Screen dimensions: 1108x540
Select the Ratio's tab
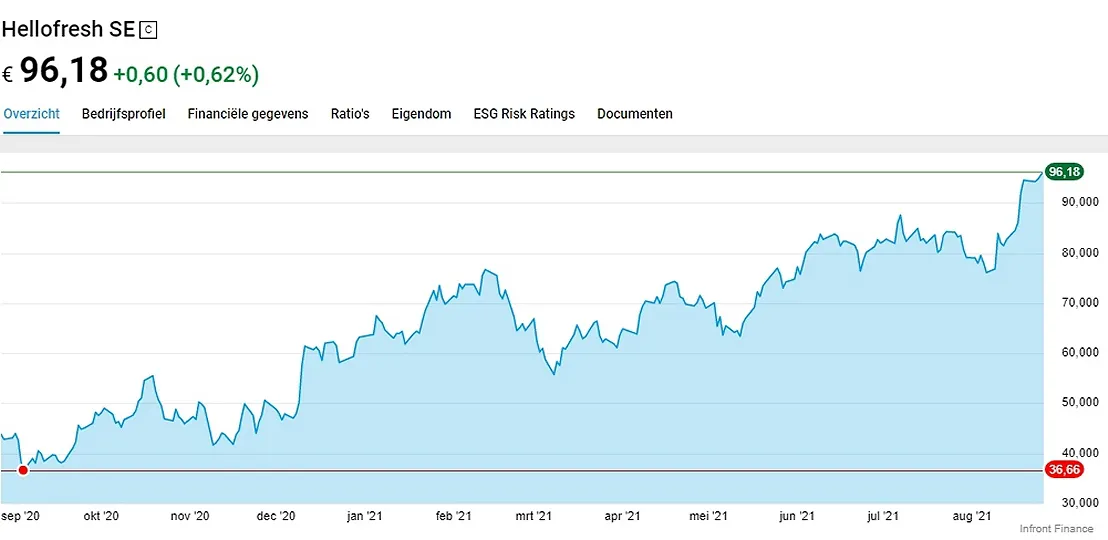pyautogui.click(x=350, y=114)
